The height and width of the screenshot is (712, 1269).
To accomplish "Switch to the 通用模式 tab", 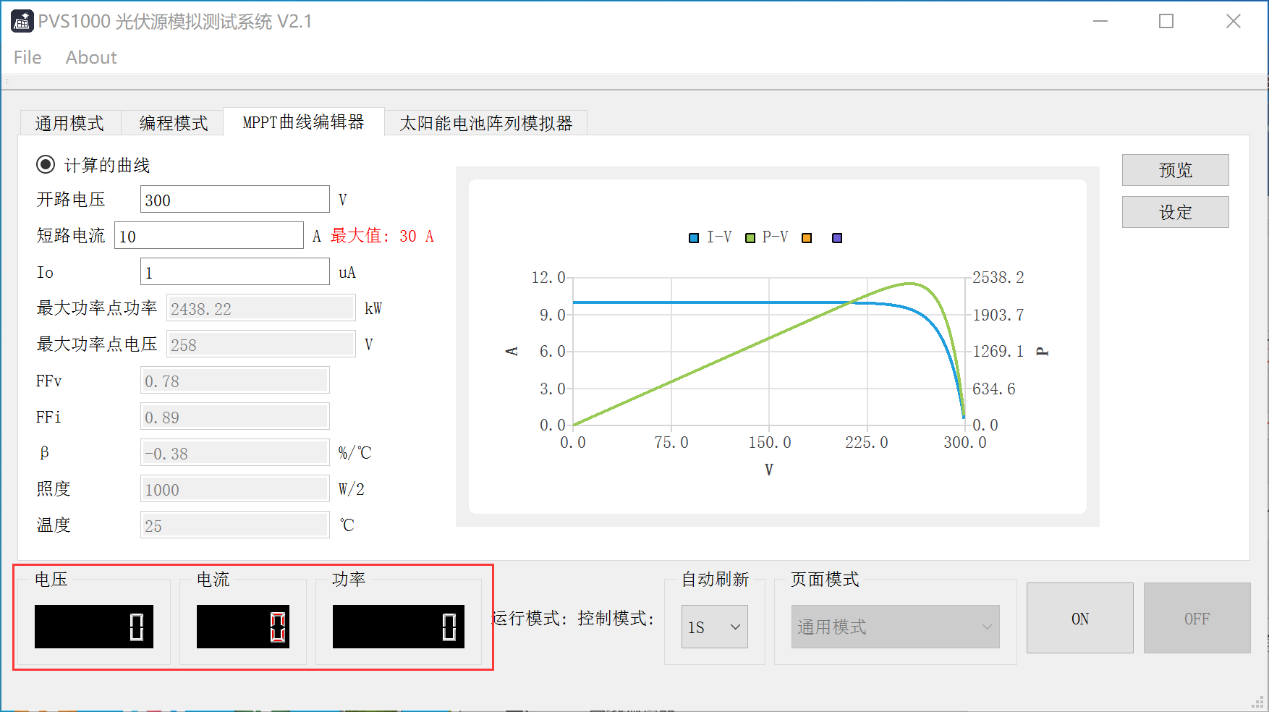I will point(70,123).
